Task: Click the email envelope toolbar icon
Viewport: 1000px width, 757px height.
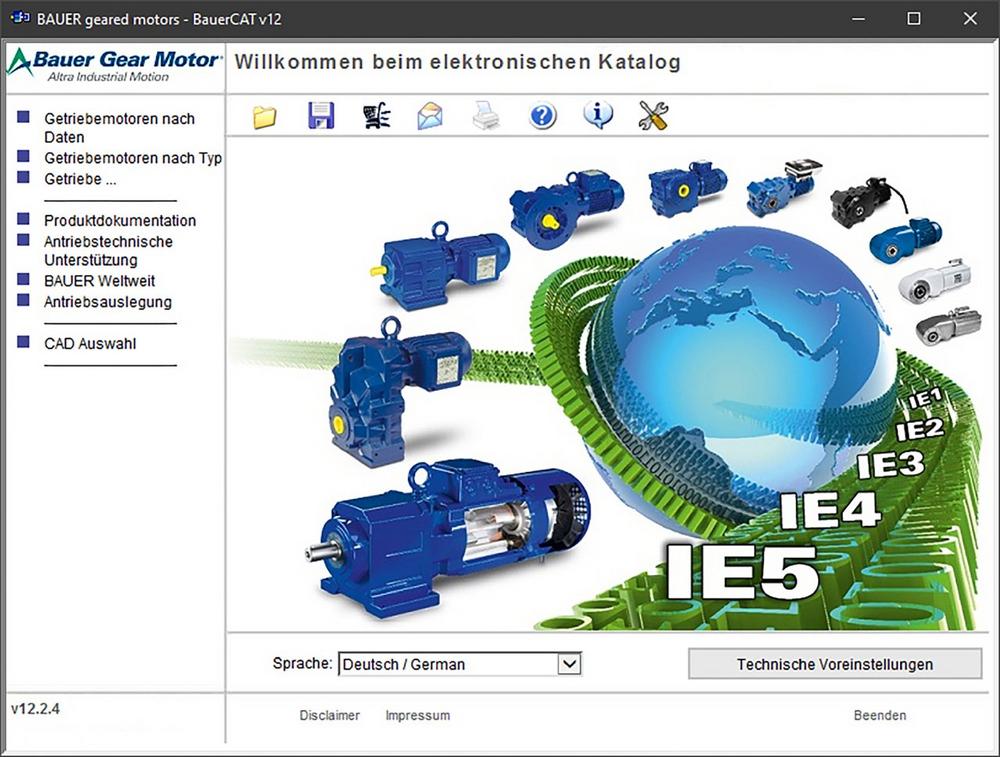Action: 430,117
